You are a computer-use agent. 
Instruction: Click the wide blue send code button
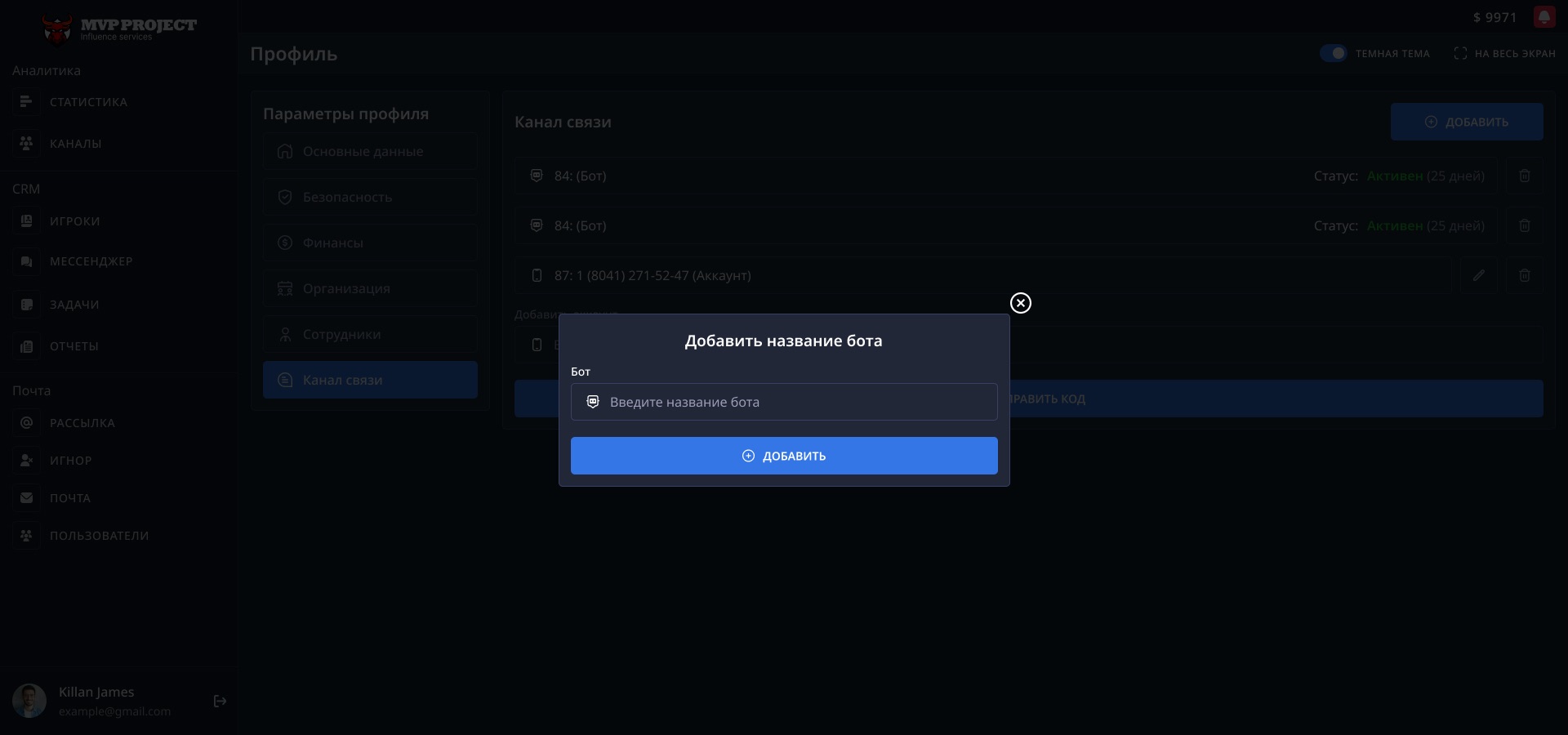coord(1029,399)
